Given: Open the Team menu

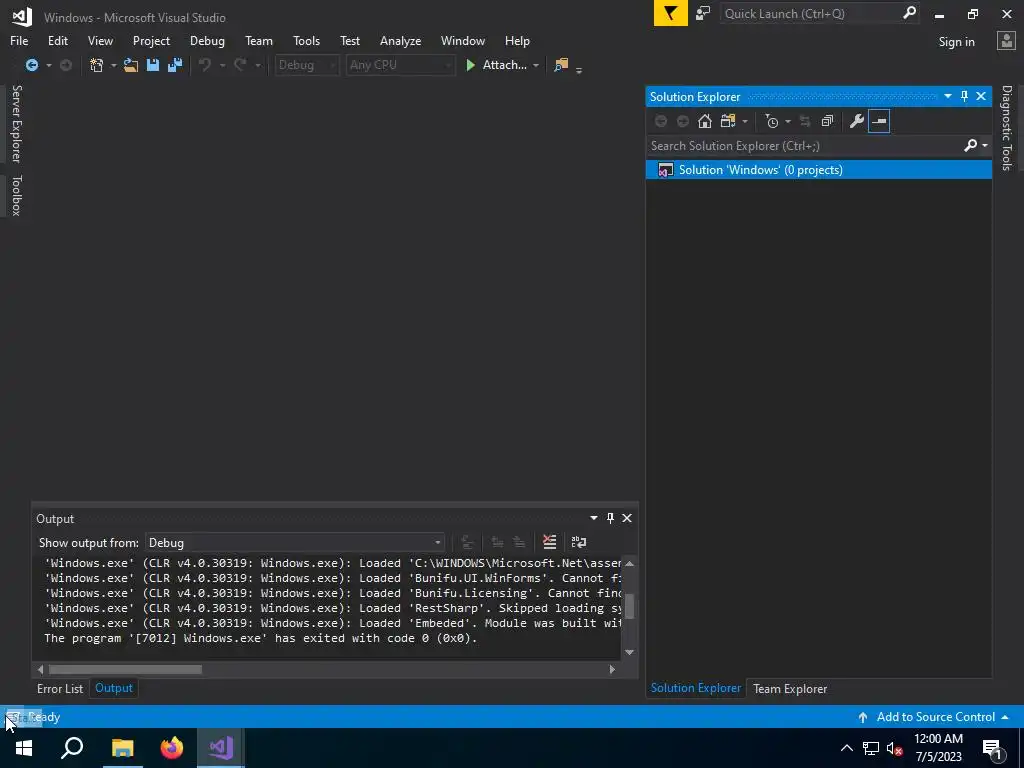Looking at the screenshot, I should (x=259, y=40).
